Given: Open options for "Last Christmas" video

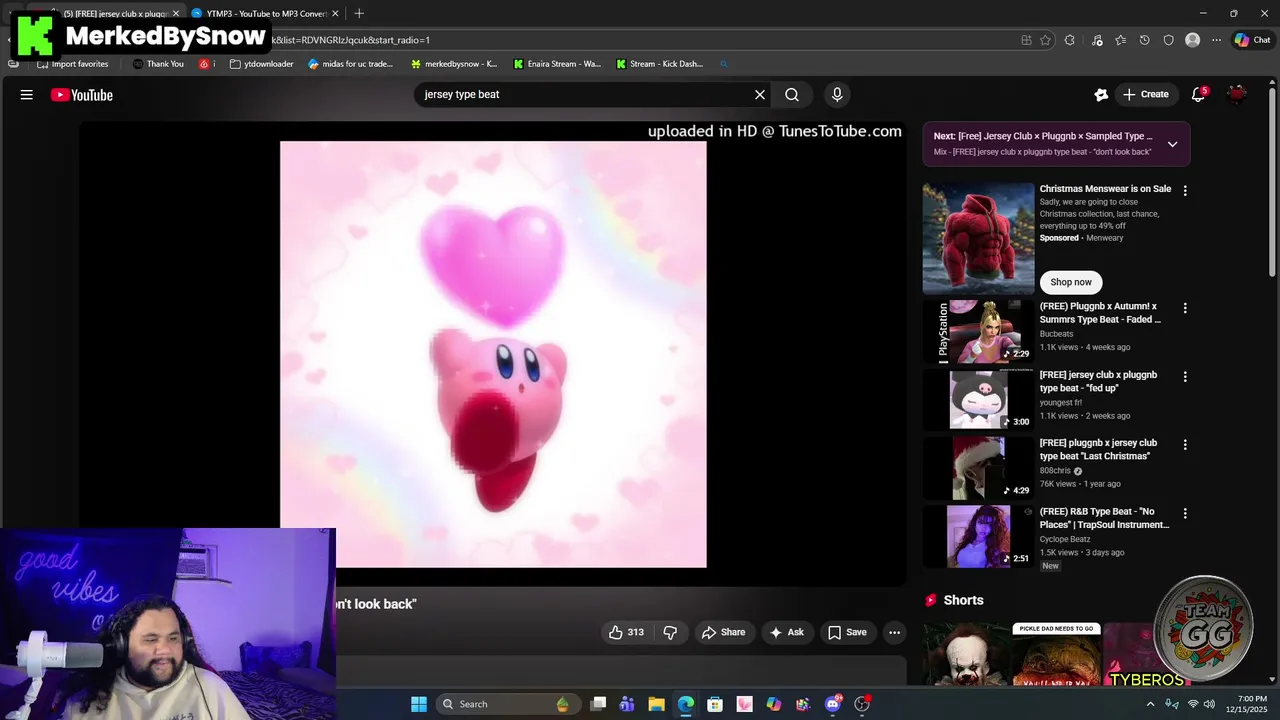Looking at the screenshot, I should pyautogui.click(x=1185, y=445).
